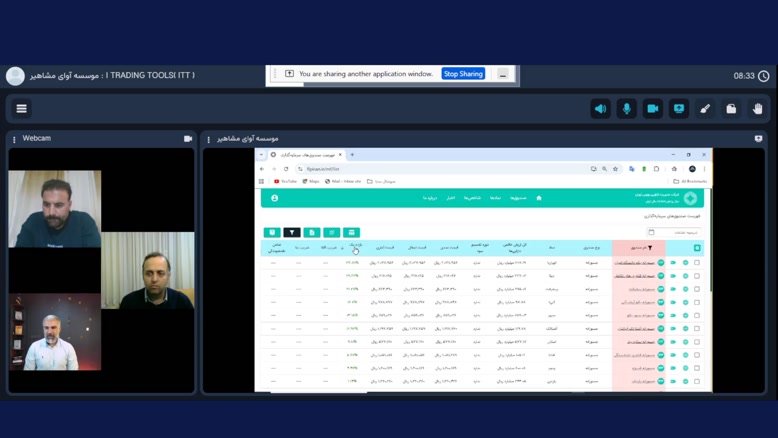778x438 pixels.
Task: Check the first row checkbox in the funds table
Action: coord(697,263)
